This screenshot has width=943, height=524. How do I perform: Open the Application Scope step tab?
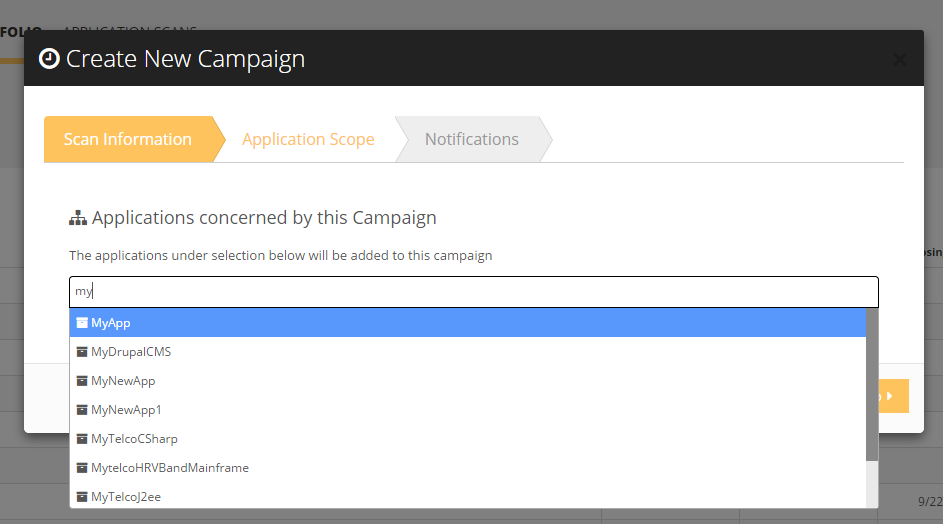tap(308, 139)
